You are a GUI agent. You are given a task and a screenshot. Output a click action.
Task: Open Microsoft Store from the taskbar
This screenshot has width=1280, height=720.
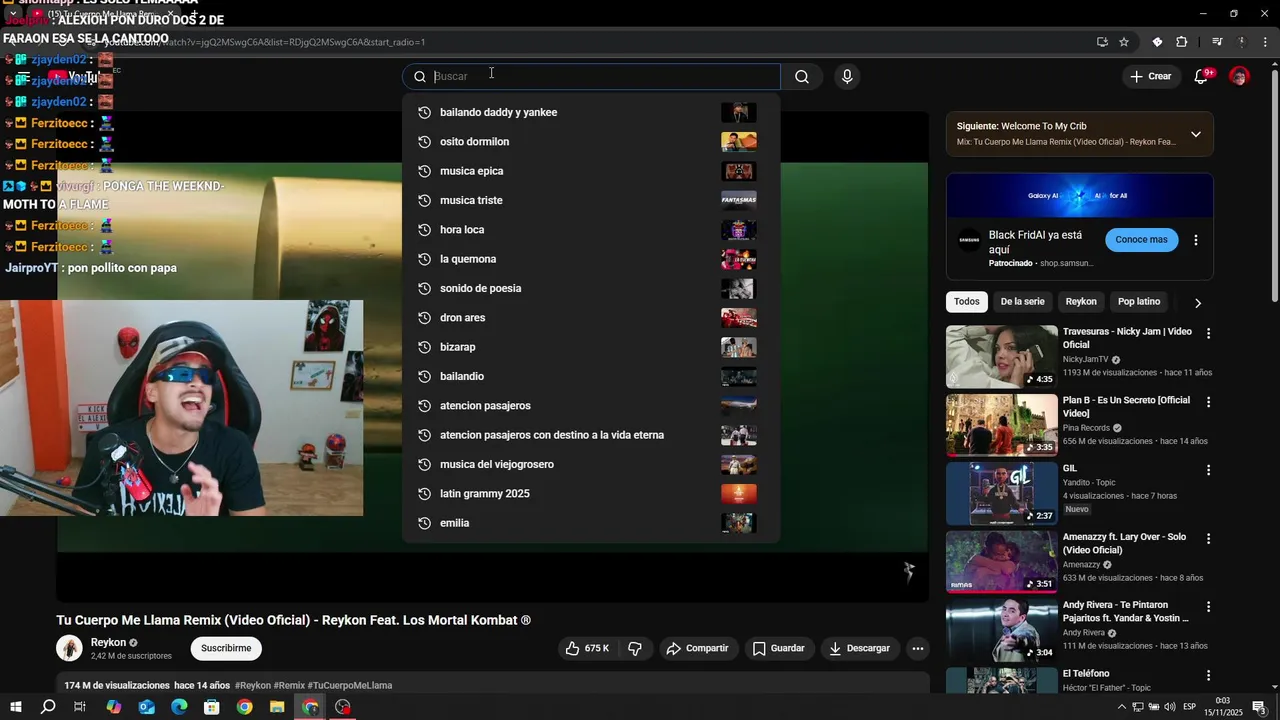[x=212, y=707]
